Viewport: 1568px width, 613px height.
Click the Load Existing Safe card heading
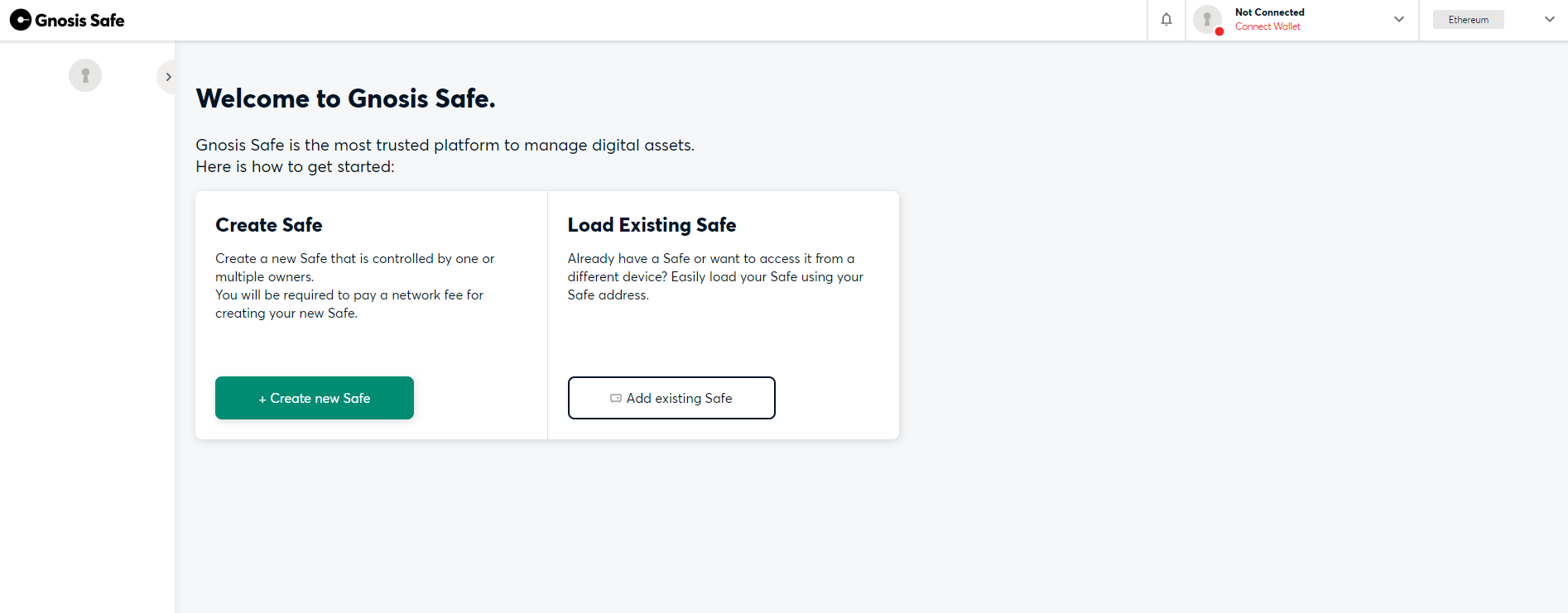point(652,225)
